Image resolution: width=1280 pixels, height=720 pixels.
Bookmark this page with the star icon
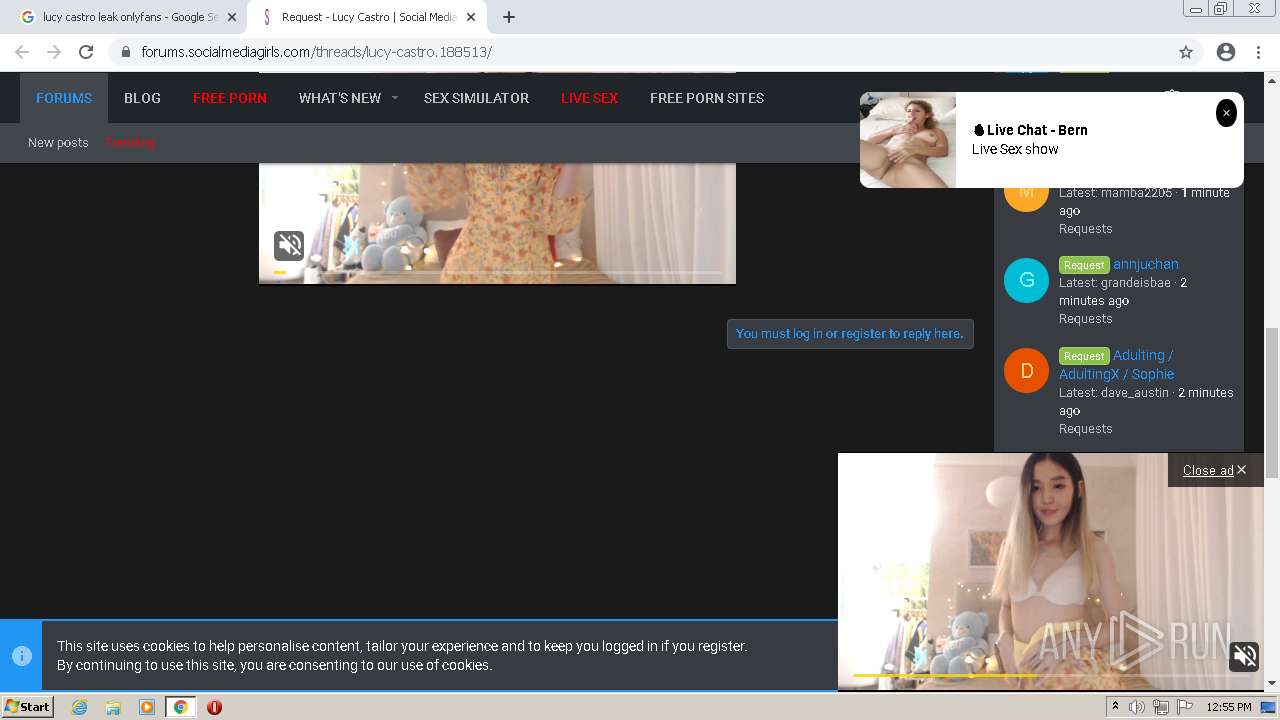pyautogui.click(x=1186, y=52)
